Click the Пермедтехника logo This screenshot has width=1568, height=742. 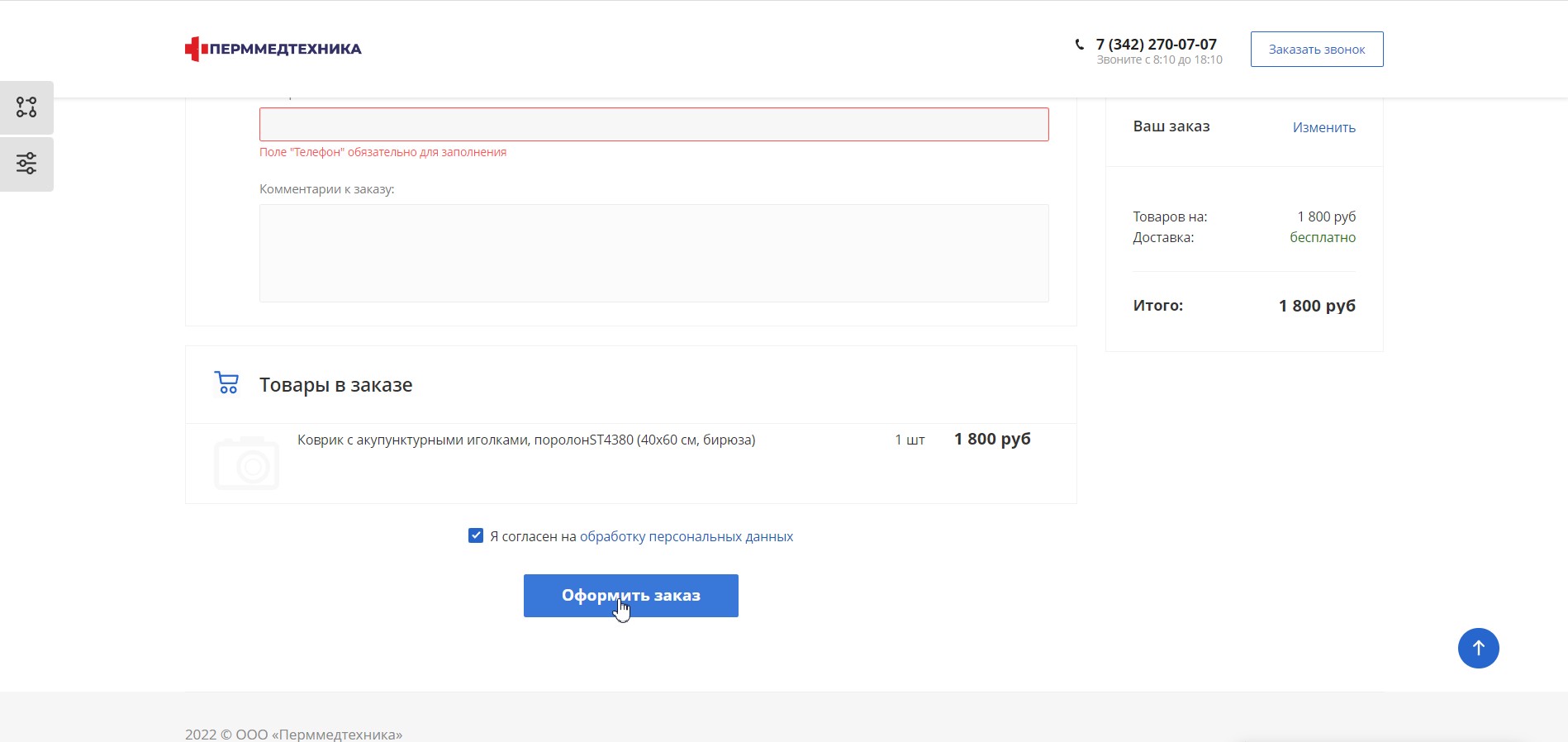(273, 49)
